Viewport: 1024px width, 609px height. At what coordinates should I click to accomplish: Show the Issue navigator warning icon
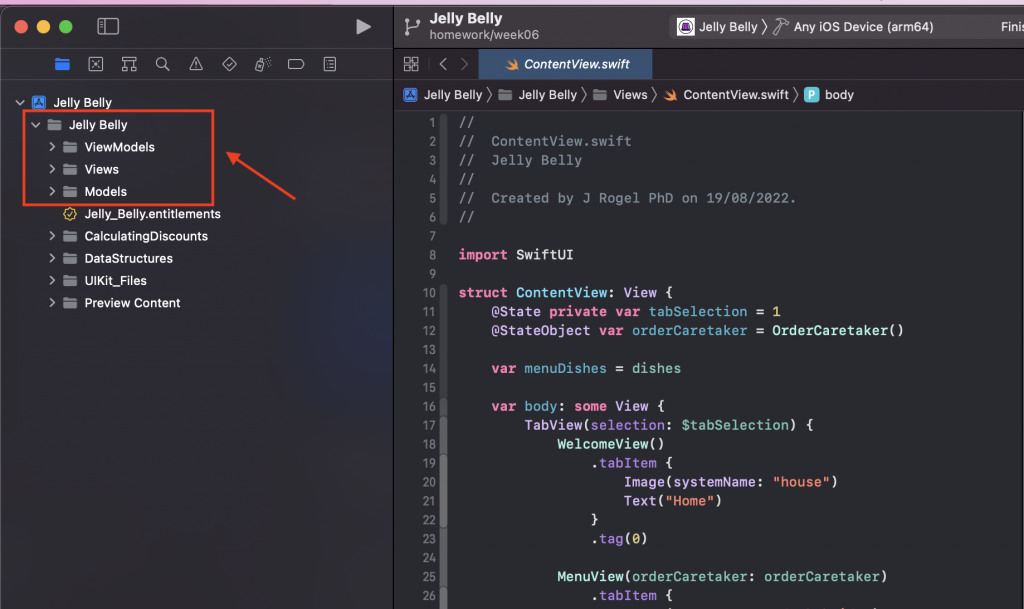(x=196, y=64)
